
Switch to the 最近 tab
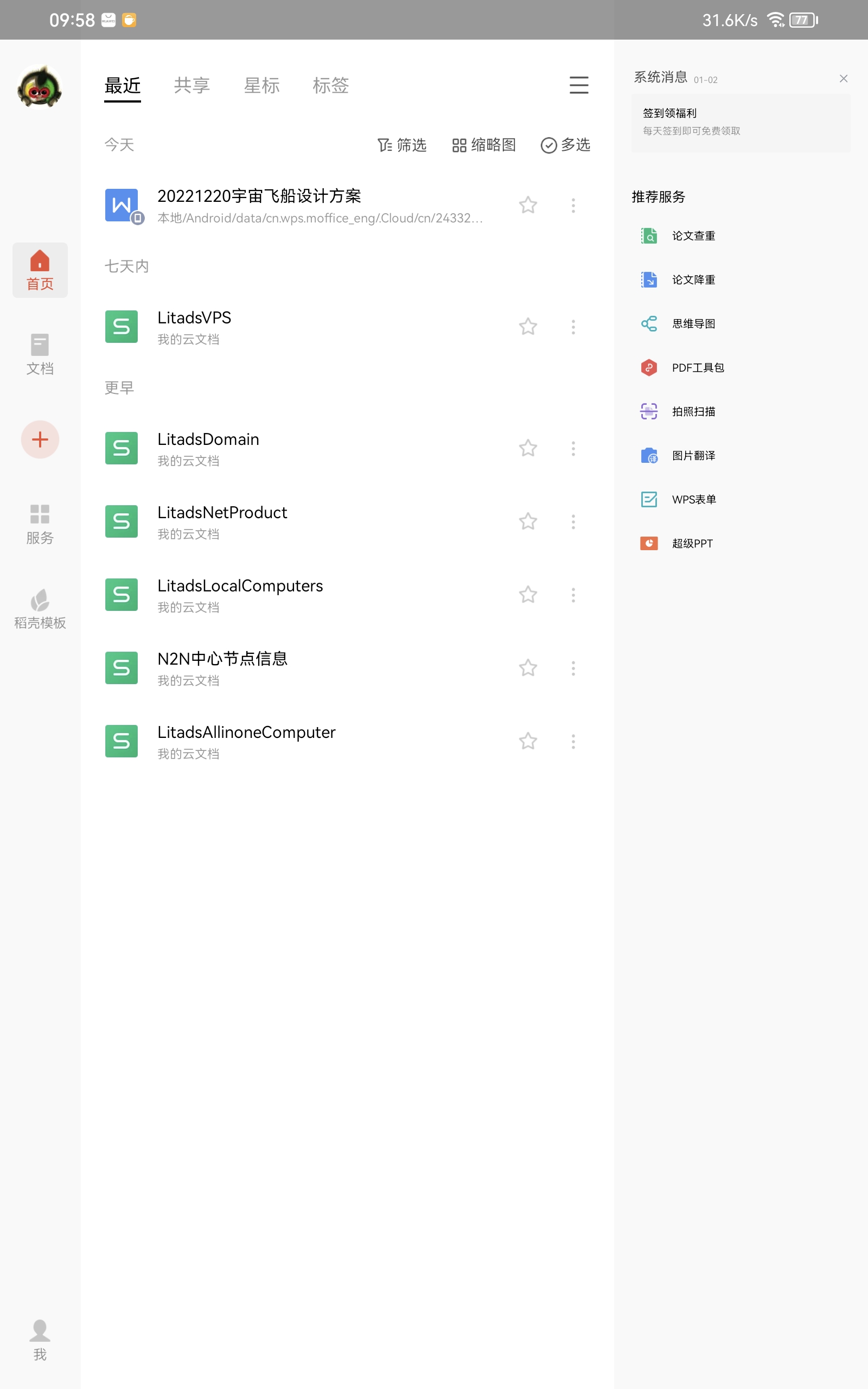[x=122, y=86]
